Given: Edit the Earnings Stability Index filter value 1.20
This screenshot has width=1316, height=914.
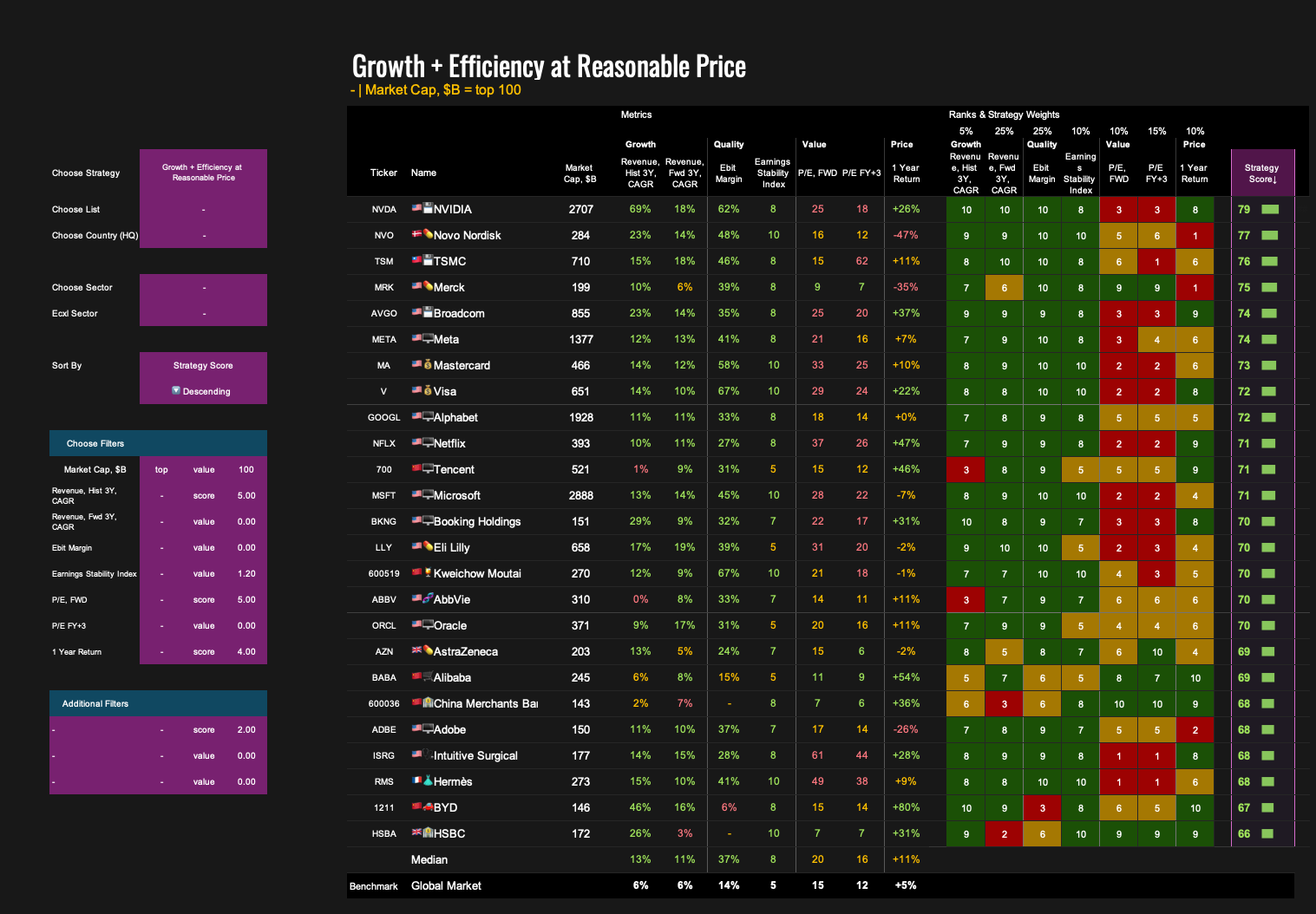Looking at the screenshot, I should (x=246, y=573).
